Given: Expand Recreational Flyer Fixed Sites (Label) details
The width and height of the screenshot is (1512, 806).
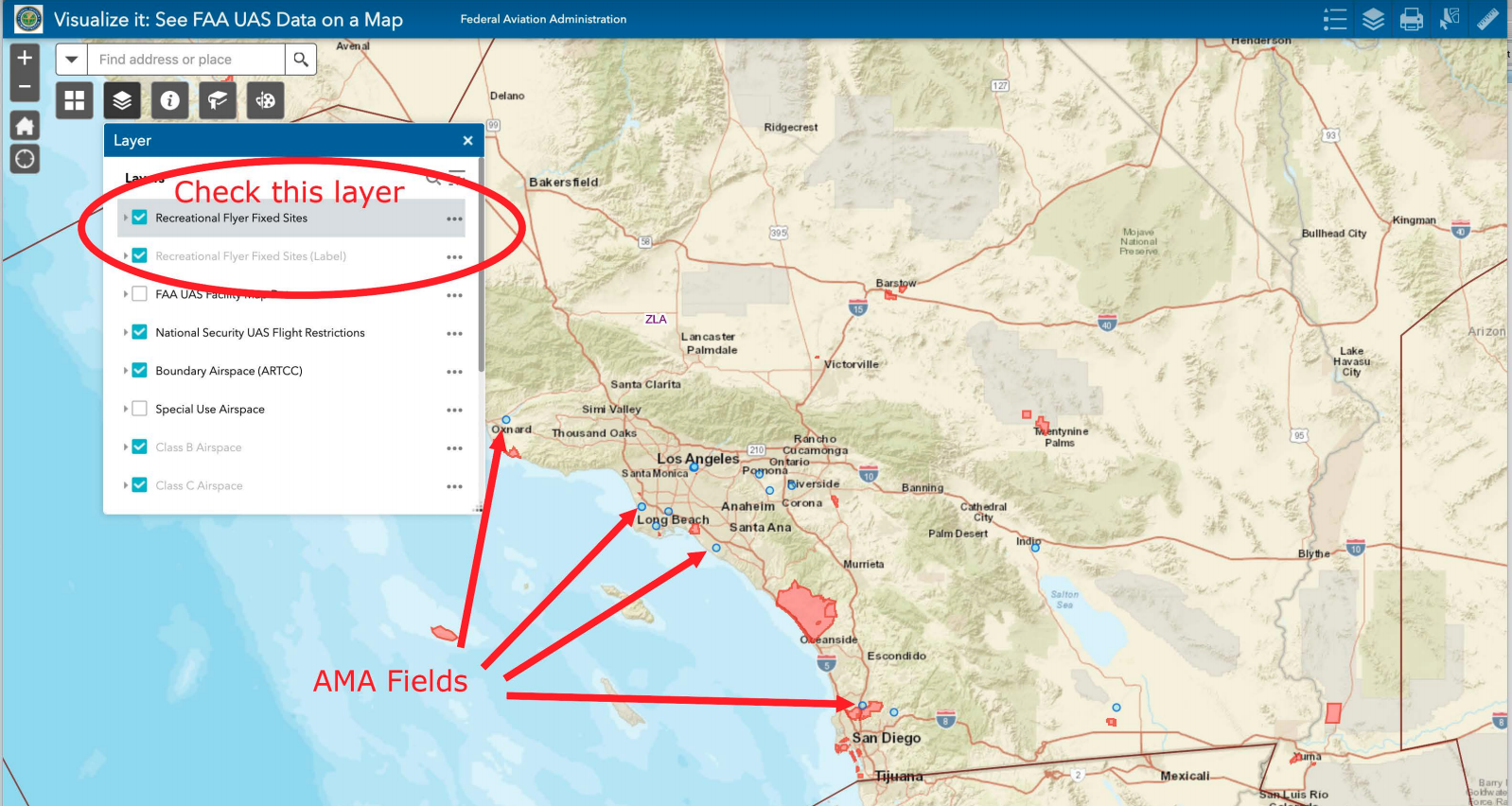Looking at the screenshot, I should pyautogui.click(x=125, y=255).
